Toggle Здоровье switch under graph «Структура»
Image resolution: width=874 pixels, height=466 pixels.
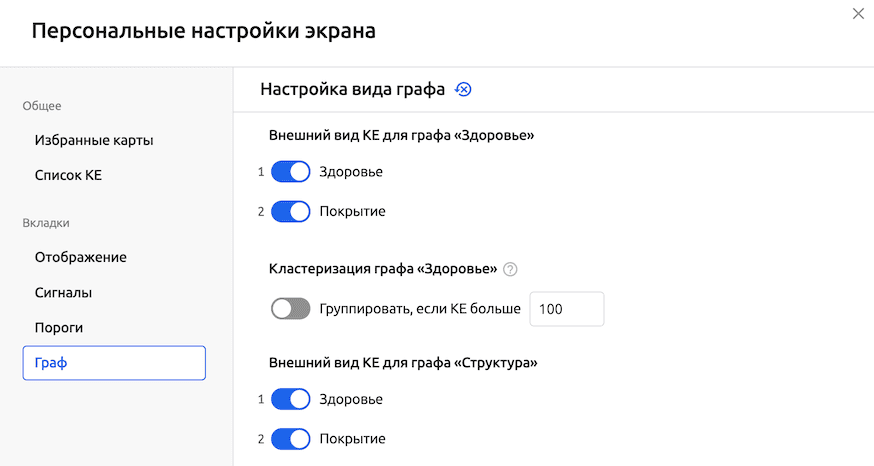291,399
